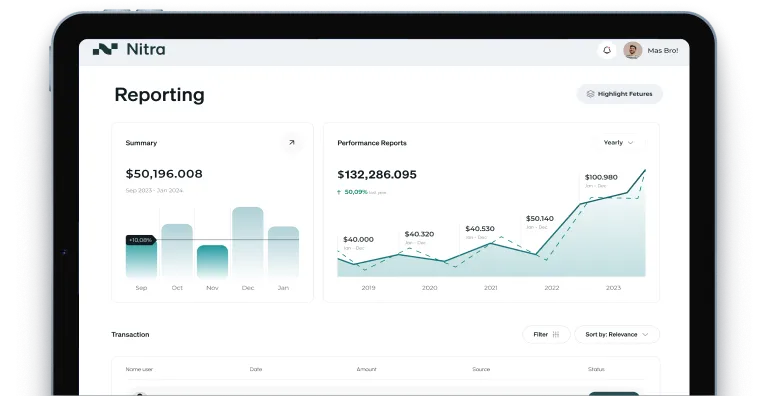Open the Mas Bro! profile avatar
Viewport: 767px width, 396px height.
(x=632, y=50)
